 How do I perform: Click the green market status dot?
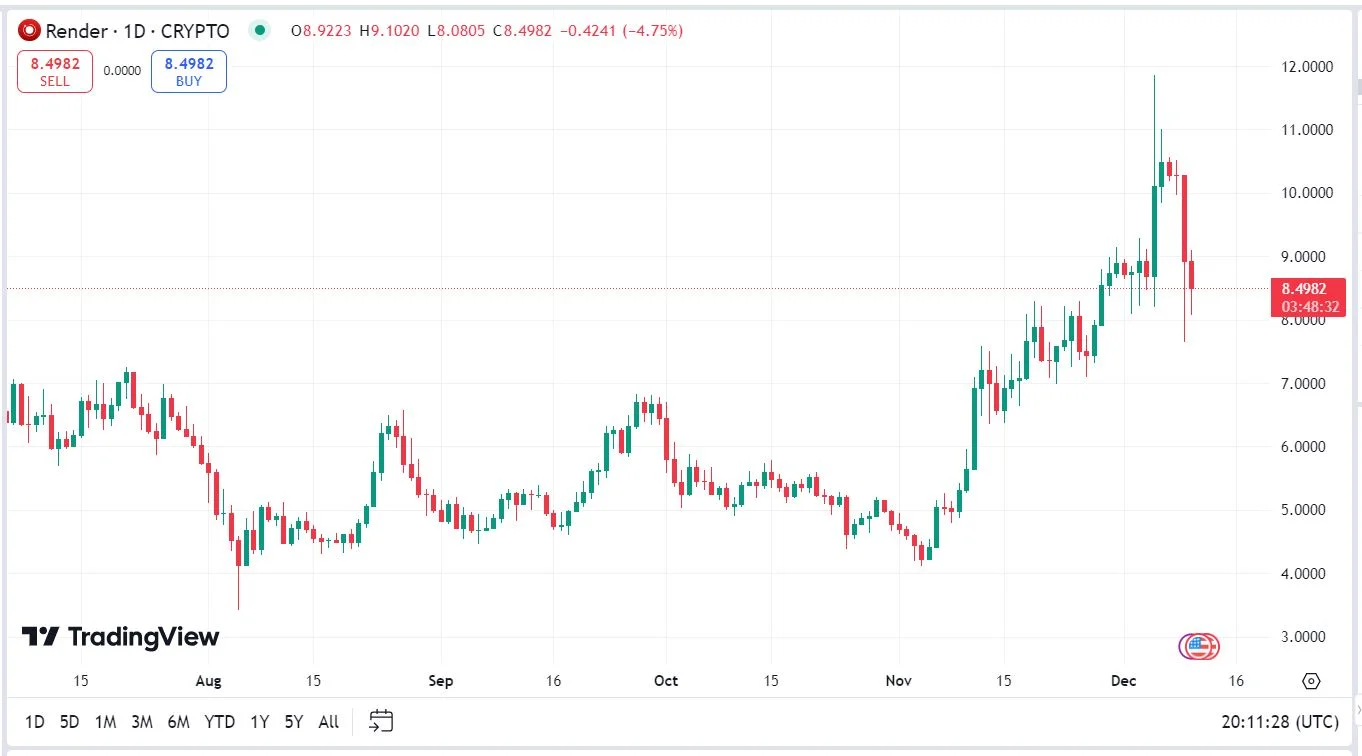(260, 30)
